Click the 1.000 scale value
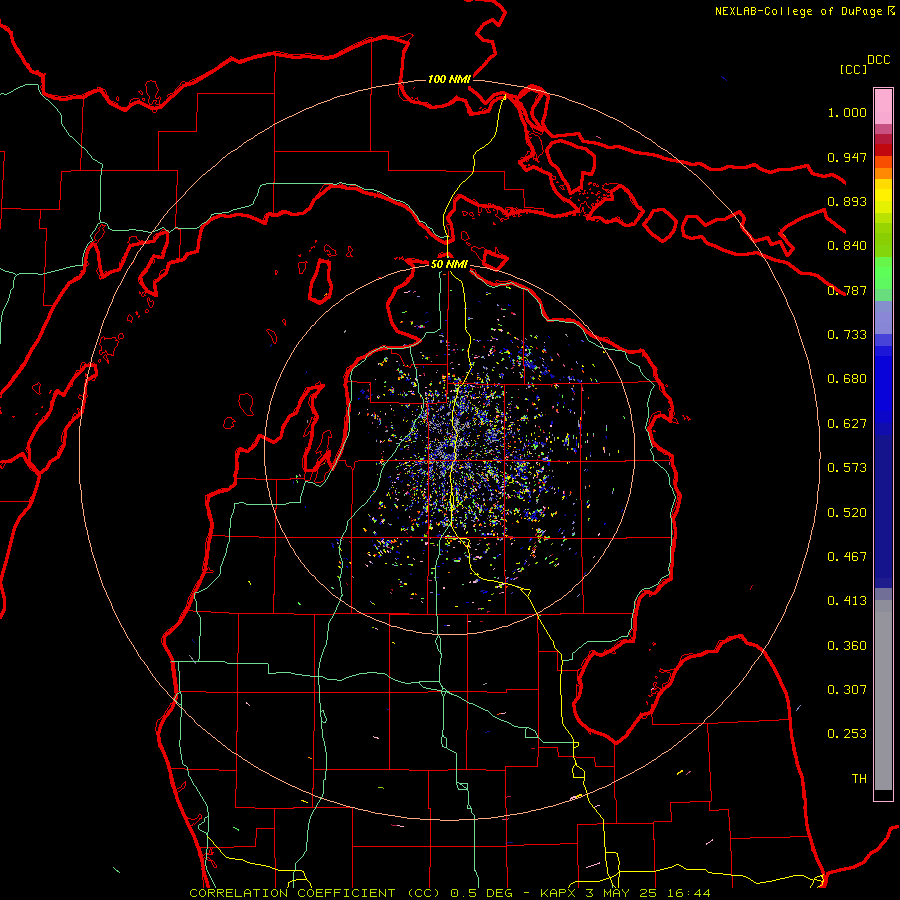 847,112
